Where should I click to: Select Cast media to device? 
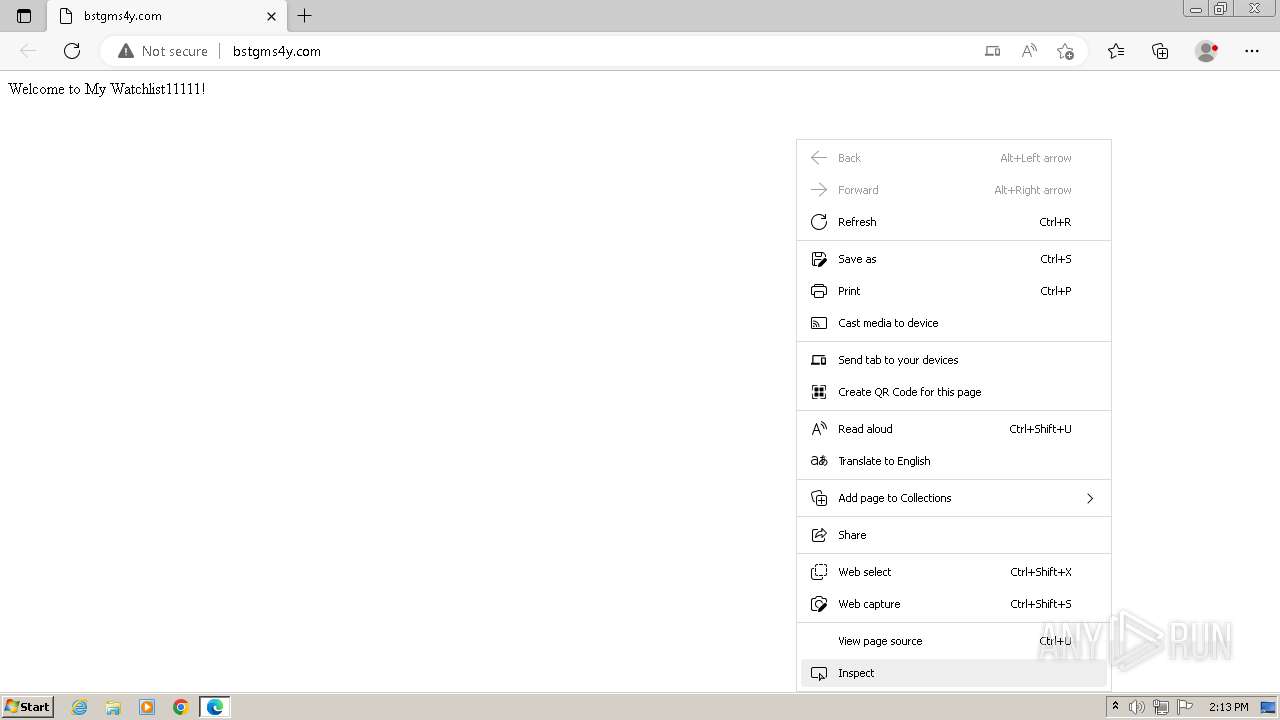click(x=954, y=323)
